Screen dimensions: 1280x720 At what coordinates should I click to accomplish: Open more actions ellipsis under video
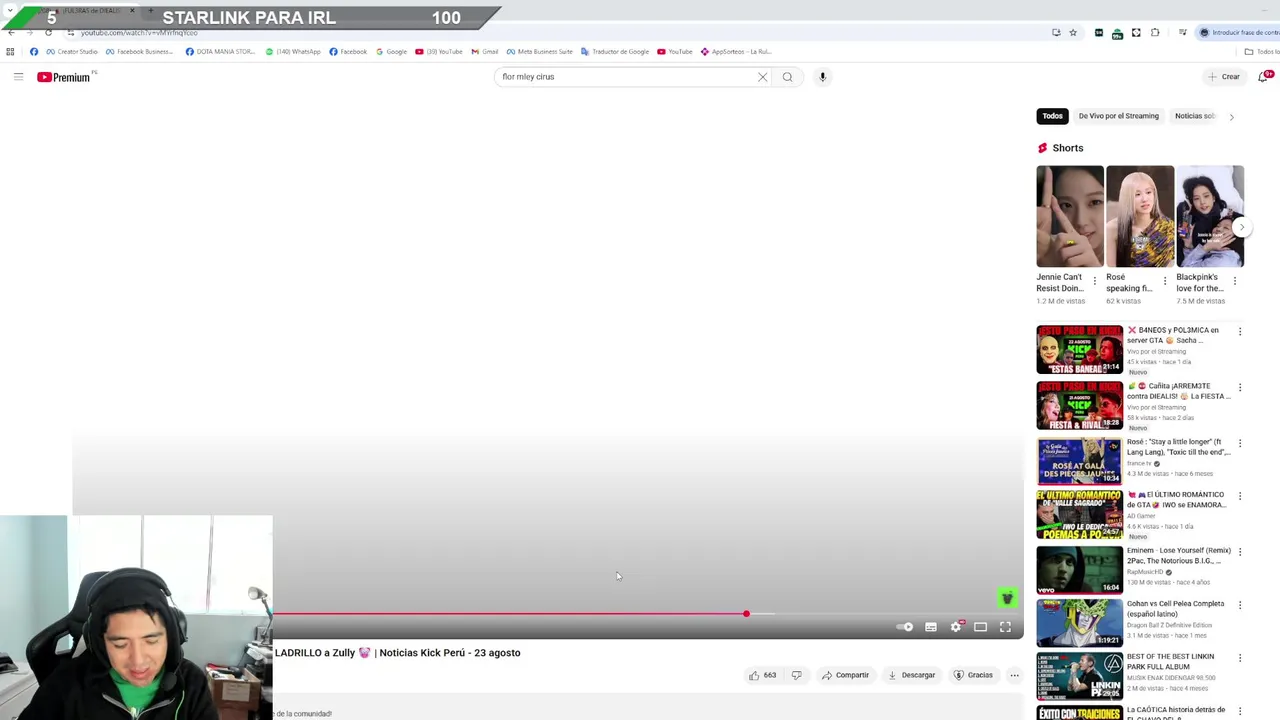1014,675
